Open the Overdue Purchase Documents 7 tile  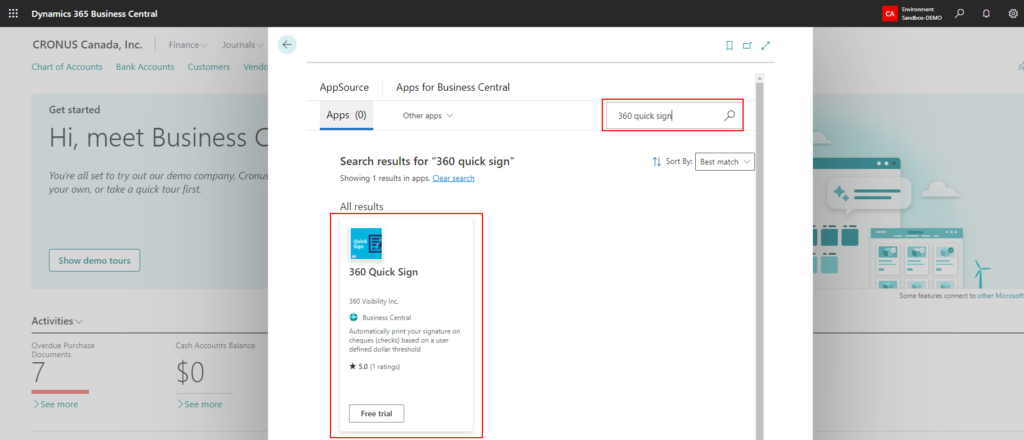coord(38,372)
